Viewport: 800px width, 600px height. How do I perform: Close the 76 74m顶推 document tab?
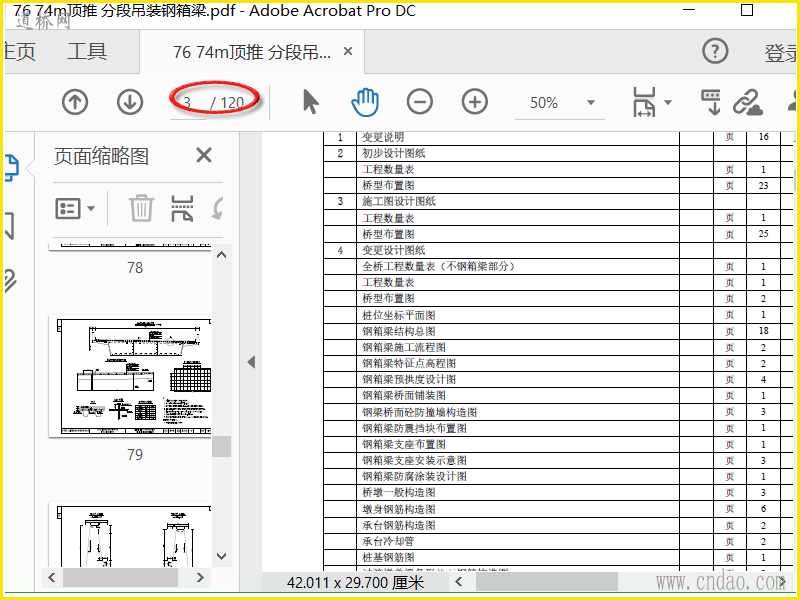click(x=348, y=51)
